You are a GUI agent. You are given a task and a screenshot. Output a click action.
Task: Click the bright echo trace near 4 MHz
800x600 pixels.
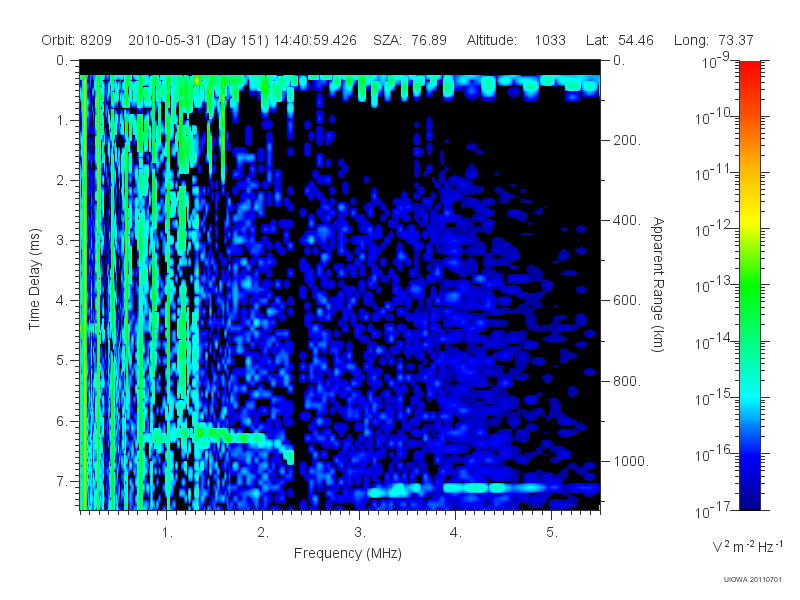pyautogui.click(x=495, y=488)
